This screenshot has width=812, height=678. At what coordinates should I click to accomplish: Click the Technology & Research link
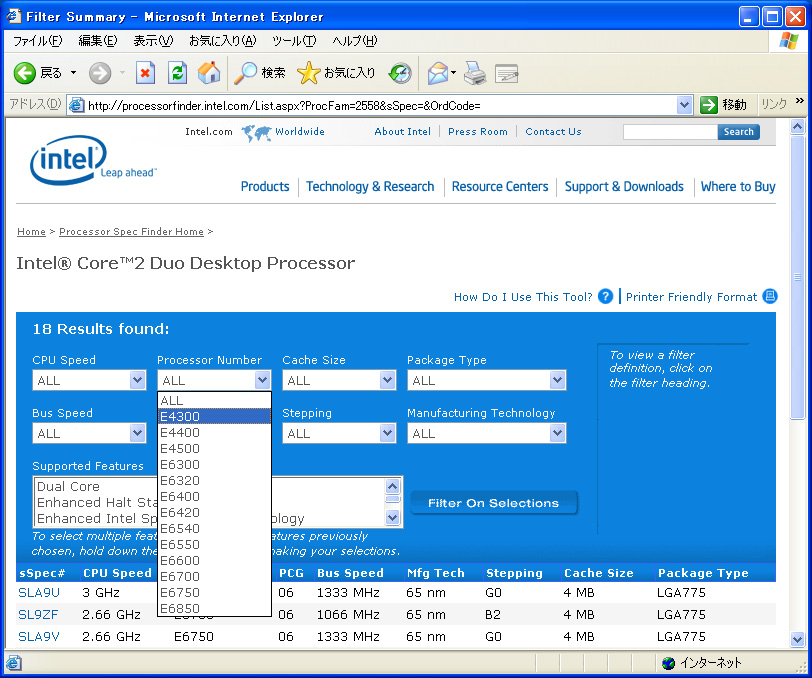click(x=370, y=186)
